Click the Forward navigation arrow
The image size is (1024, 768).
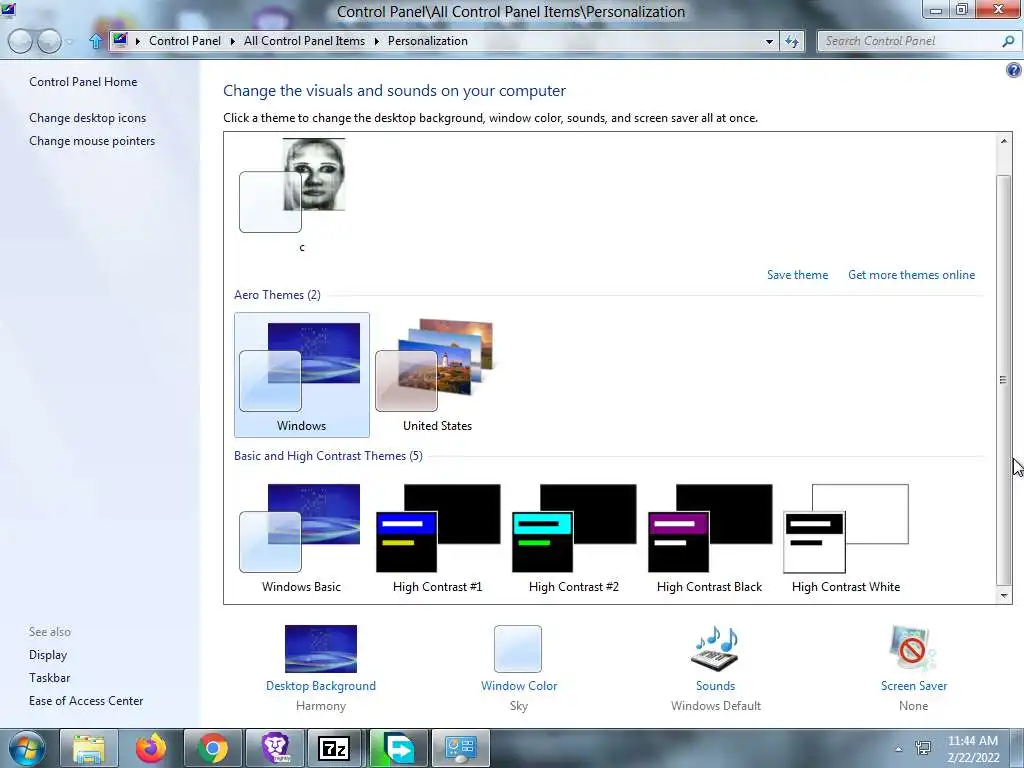click(49, 41)
